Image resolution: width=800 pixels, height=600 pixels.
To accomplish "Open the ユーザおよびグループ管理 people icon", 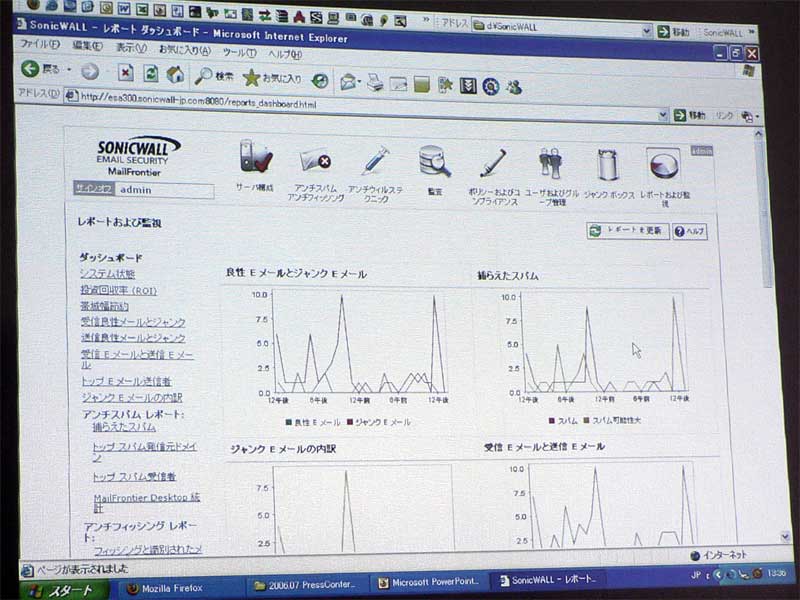I will point(550,164).
